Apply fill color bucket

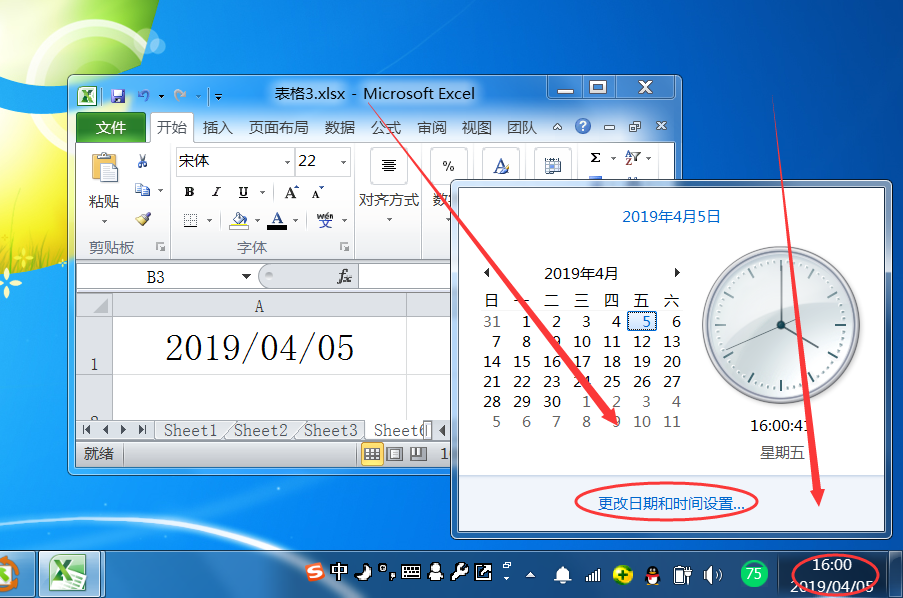(x=239, y=220)
